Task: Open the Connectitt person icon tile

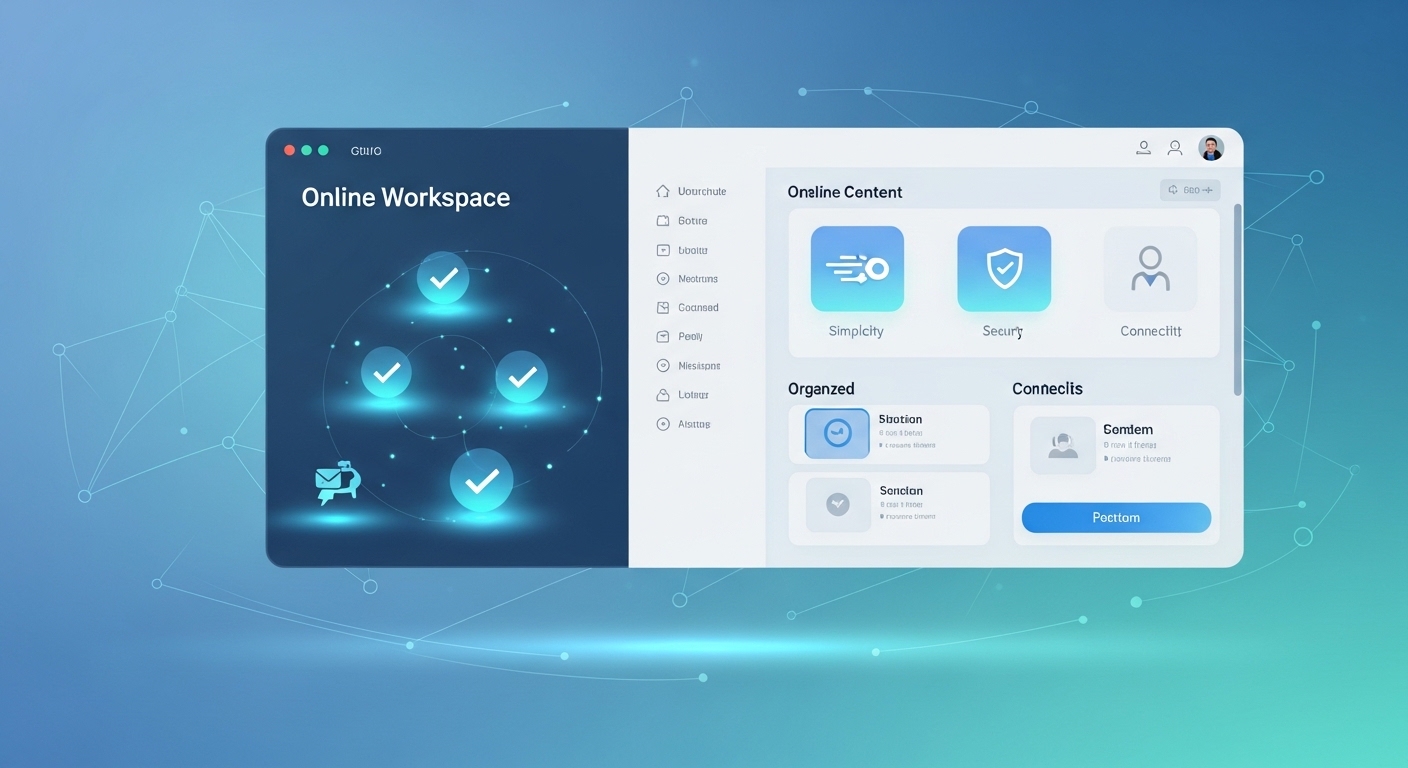Action: click(x=1150, y=269)
